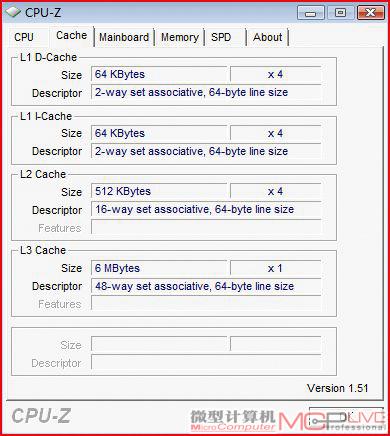Click the L1 I-Cache descriptor field
The width and height of the screenshot is (390, 436).
pos(206,151)
